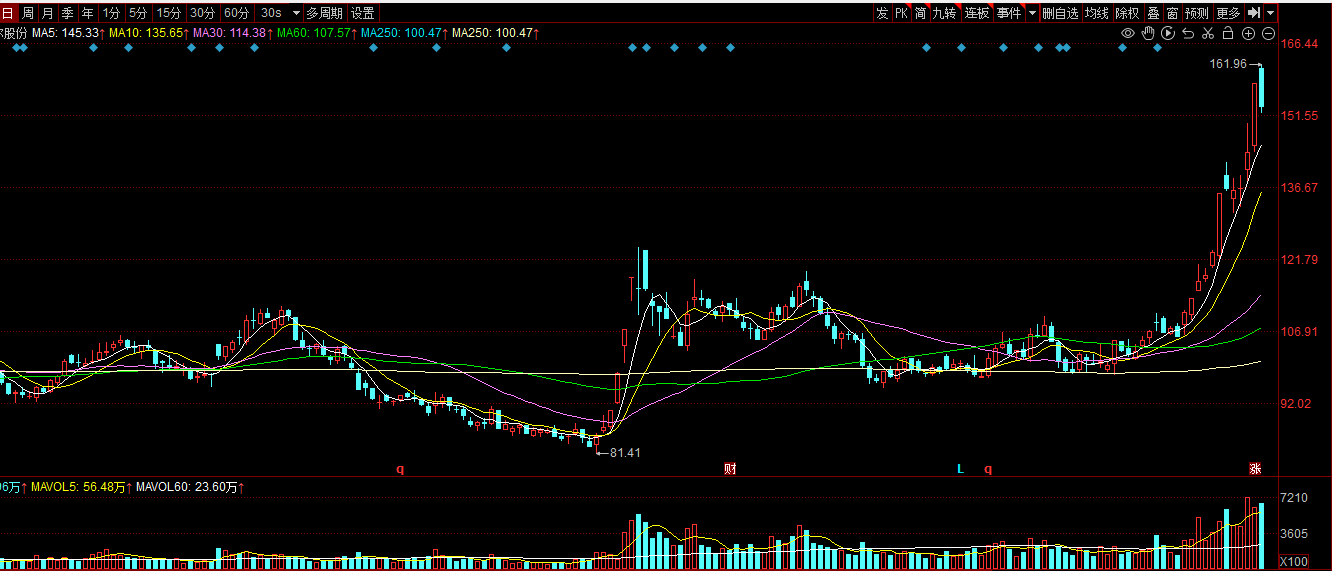
Task: Select the 30s period tab
Action: click(271, 13)
